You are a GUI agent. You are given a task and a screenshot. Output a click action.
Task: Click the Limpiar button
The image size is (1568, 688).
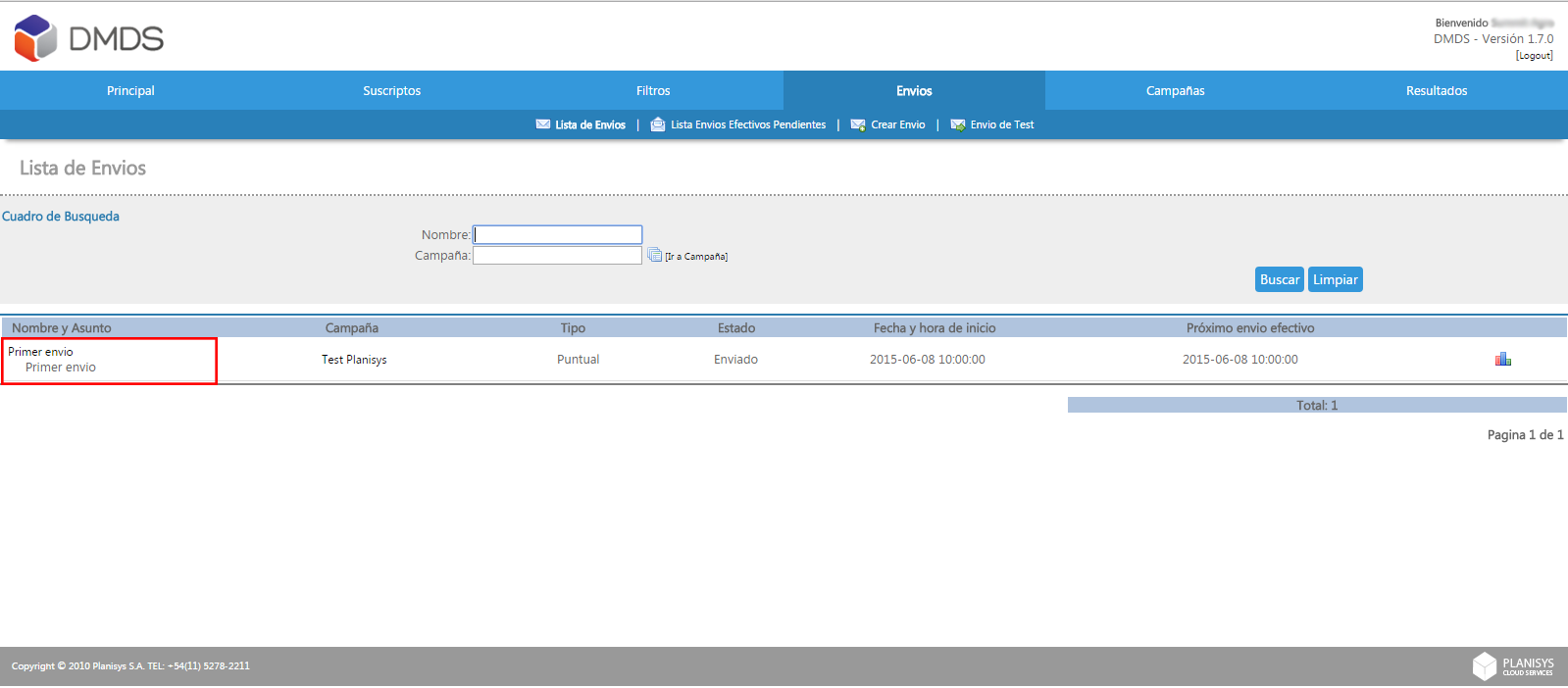[x=1336, y=279]
